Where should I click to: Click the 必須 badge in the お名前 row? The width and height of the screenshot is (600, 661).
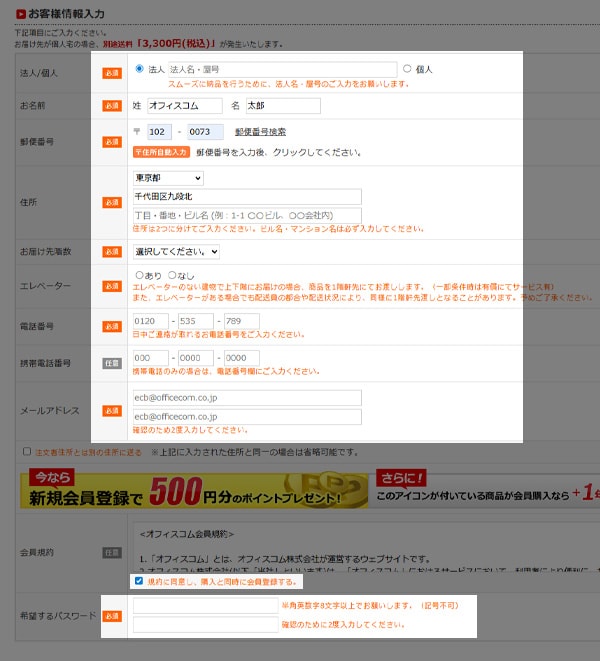(112, 105)
